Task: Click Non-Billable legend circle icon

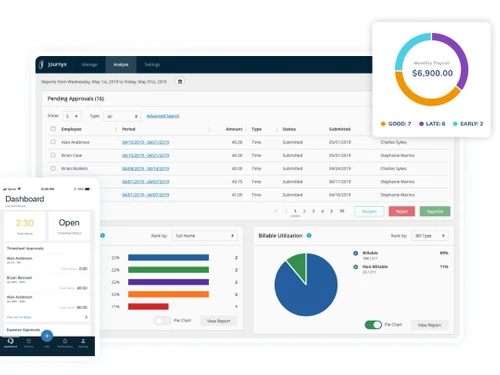Action: 356,267
